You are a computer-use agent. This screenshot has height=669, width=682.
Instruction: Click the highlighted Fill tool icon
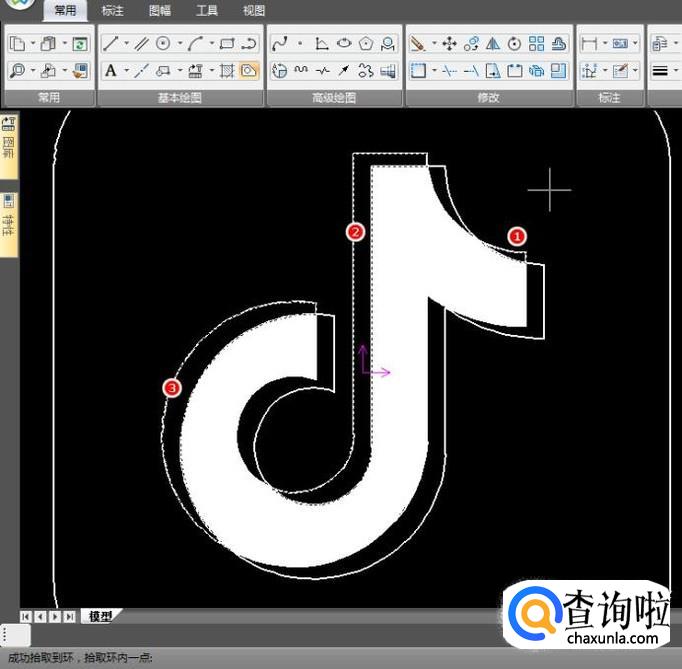point(249,71)
